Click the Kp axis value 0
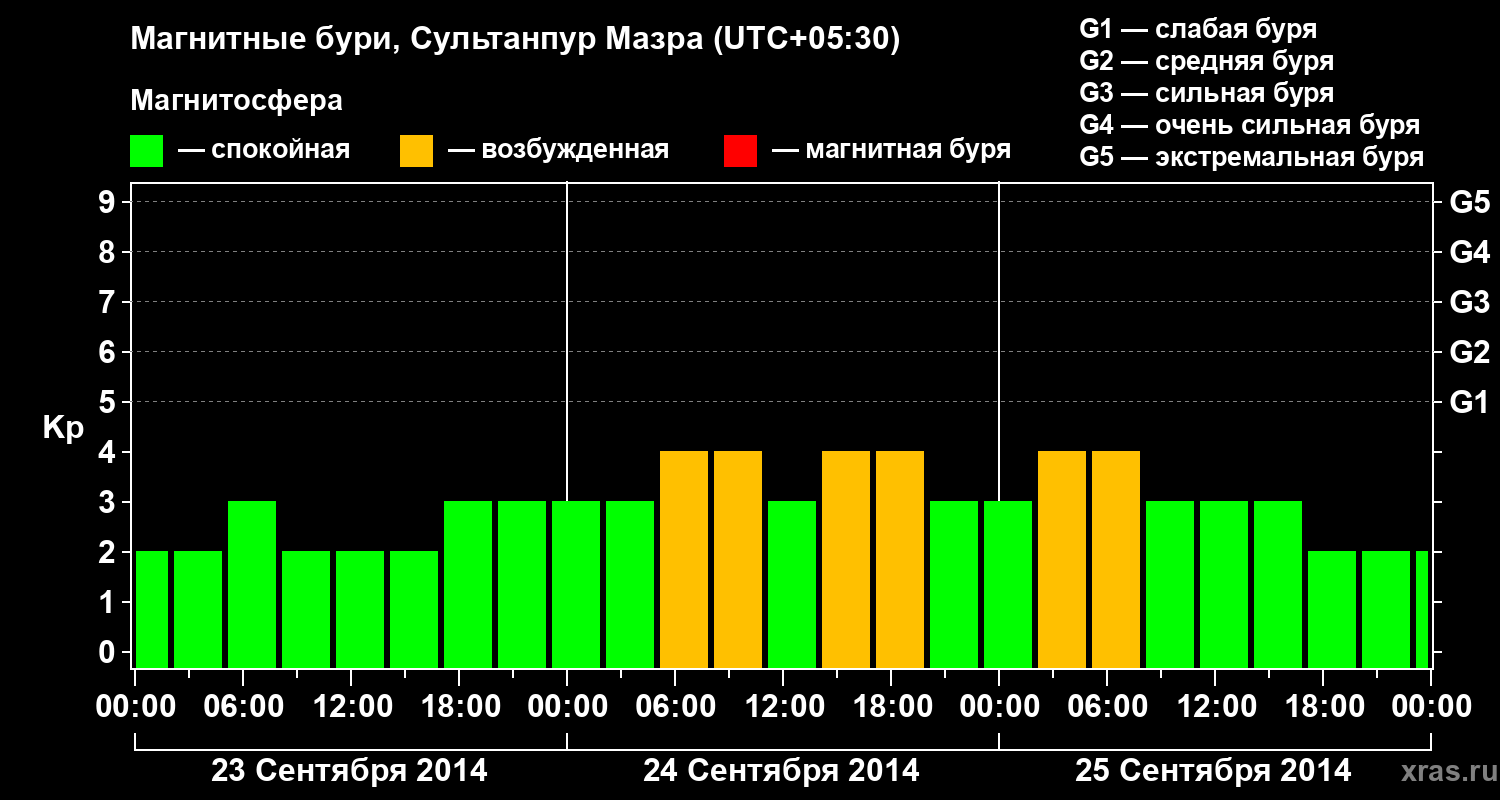The image size is (1500, 800). click(x=109, y=653)
